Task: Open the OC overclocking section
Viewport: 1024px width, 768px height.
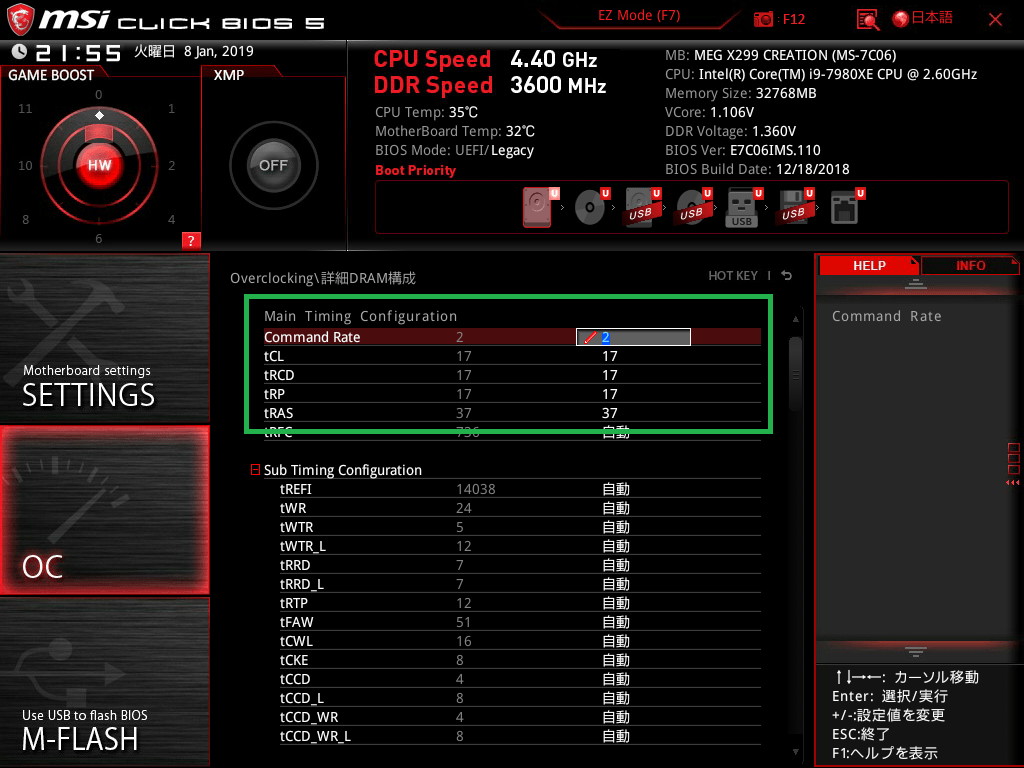Action: pyautogui.click(x=104, y=511)
